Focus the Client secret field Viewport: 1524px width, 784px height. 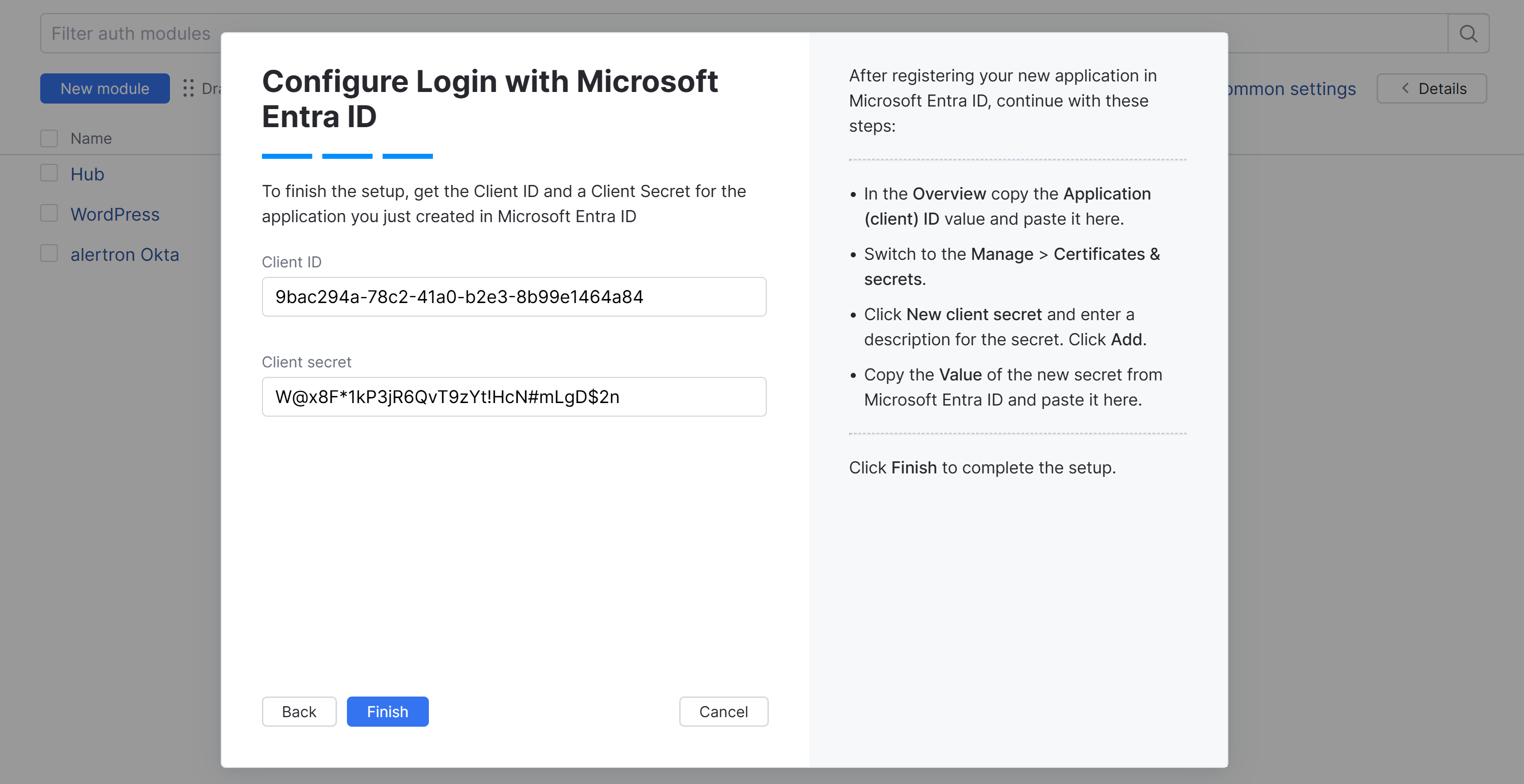513,397
